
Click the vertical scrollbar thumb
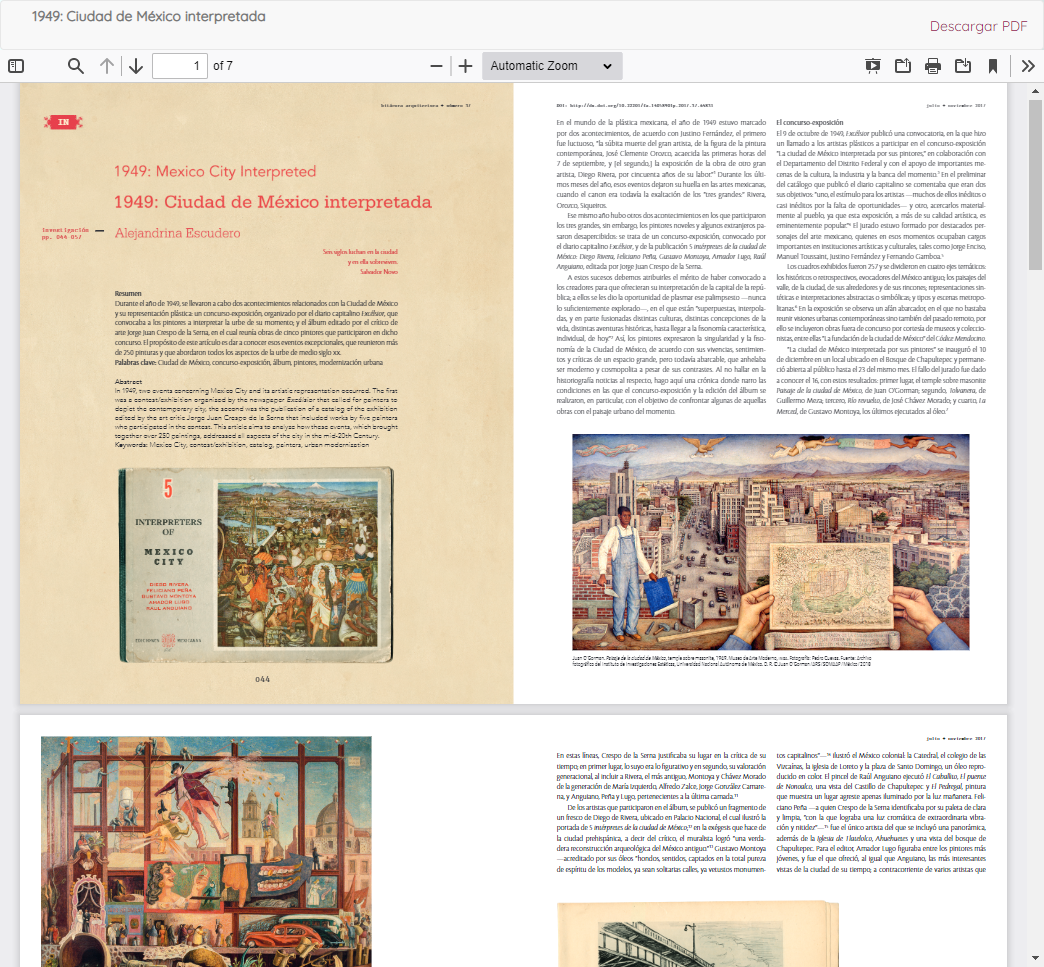(x=1035, y=184)
